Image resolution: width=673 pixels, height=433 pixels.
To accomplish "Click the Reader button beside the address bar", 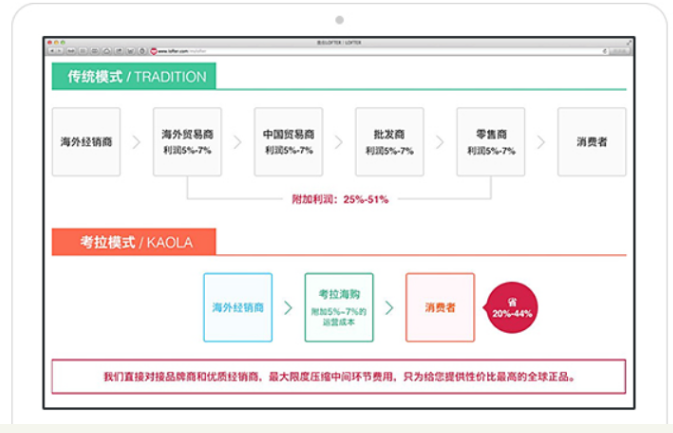I will [619, 51].
